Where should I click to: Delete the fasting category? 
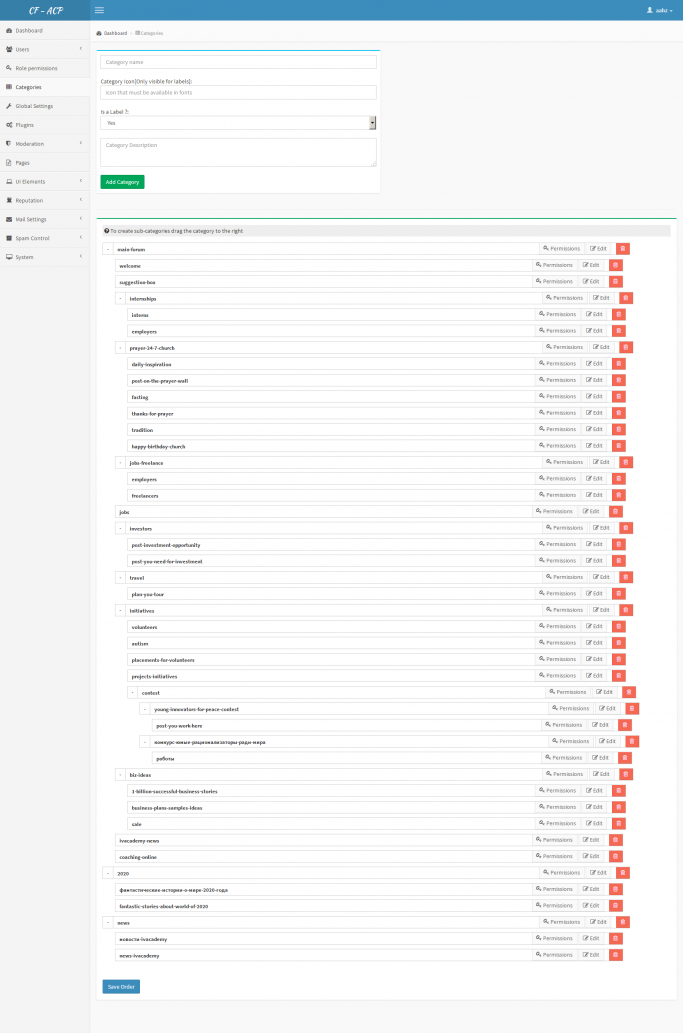click(x=618, y=397)
